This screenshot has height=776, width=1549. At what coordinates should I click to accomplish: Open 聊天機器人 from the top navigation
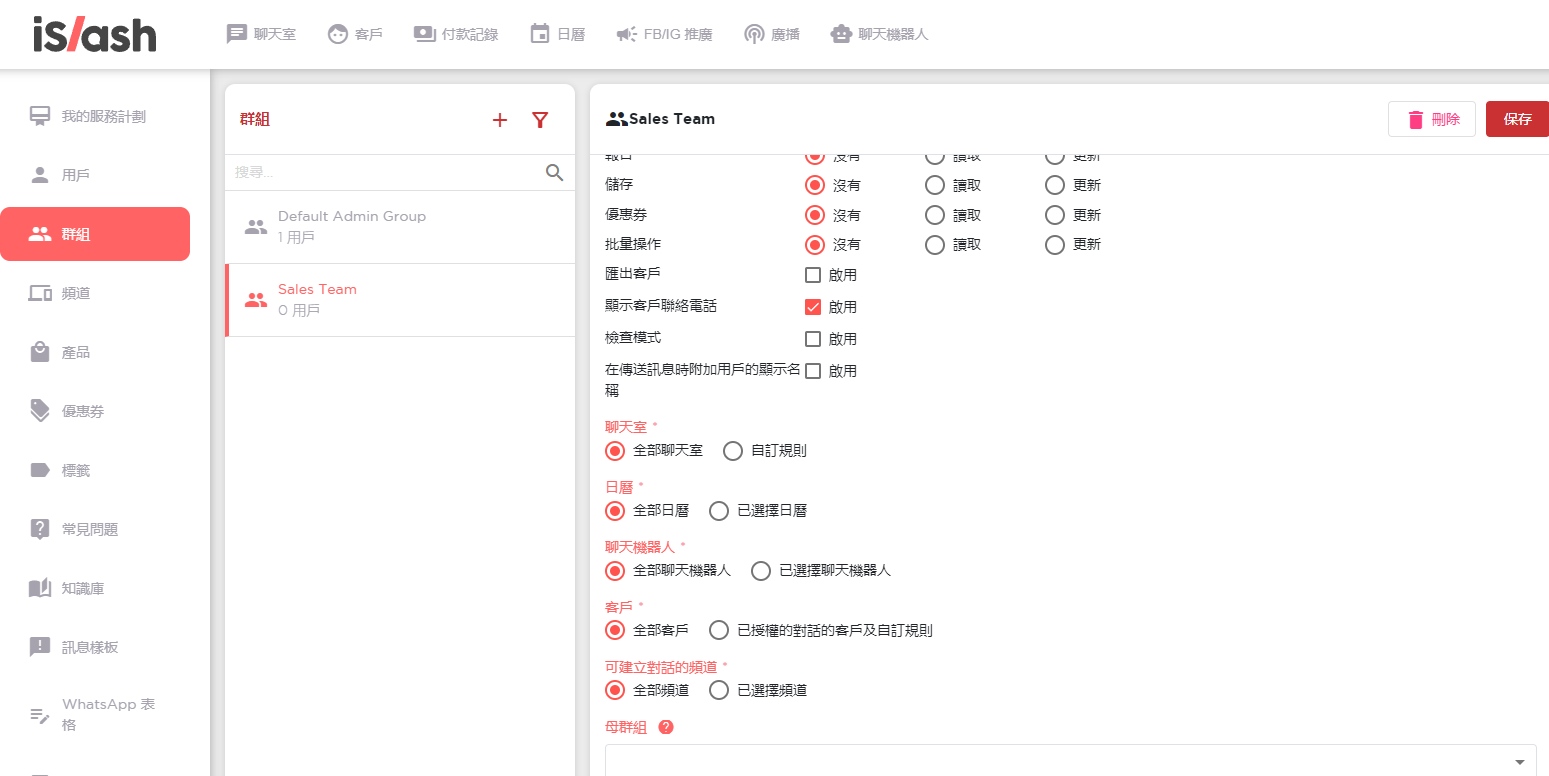(880, 34)
